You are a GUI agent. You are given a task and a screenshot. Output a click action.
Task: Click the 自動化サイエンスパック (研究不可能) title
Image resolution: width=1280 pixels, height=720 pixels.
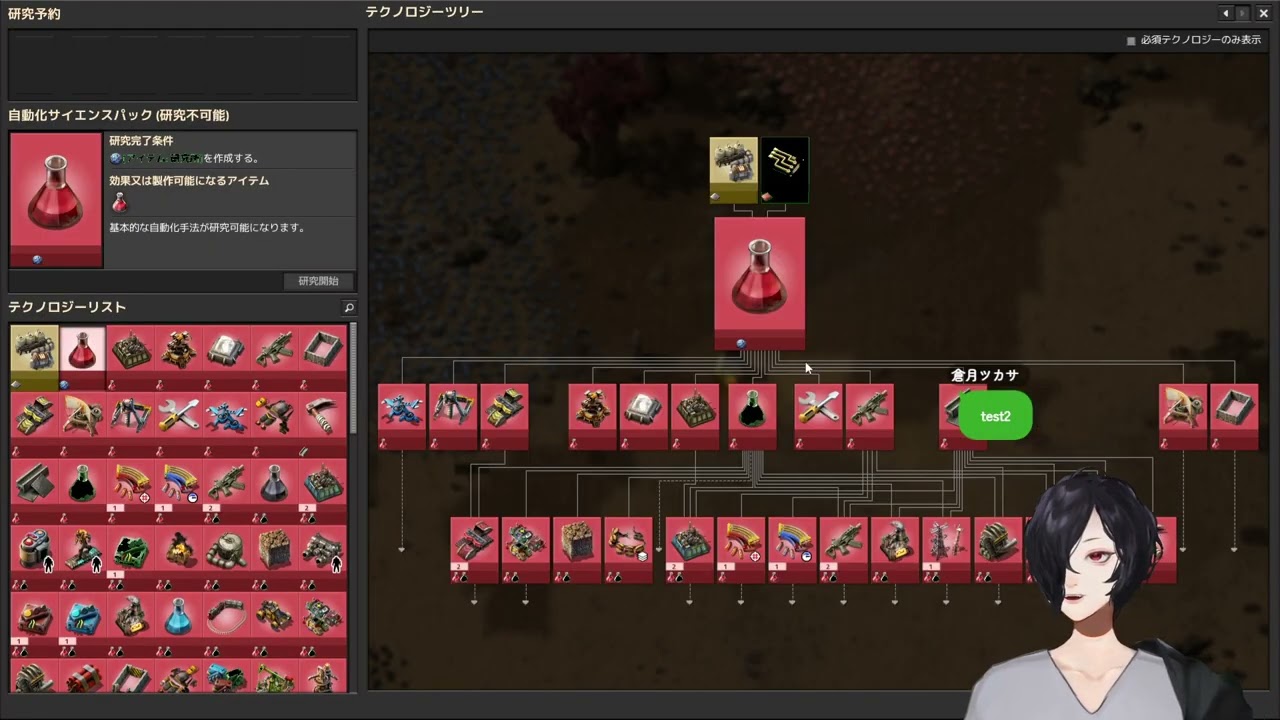(119, 115)
